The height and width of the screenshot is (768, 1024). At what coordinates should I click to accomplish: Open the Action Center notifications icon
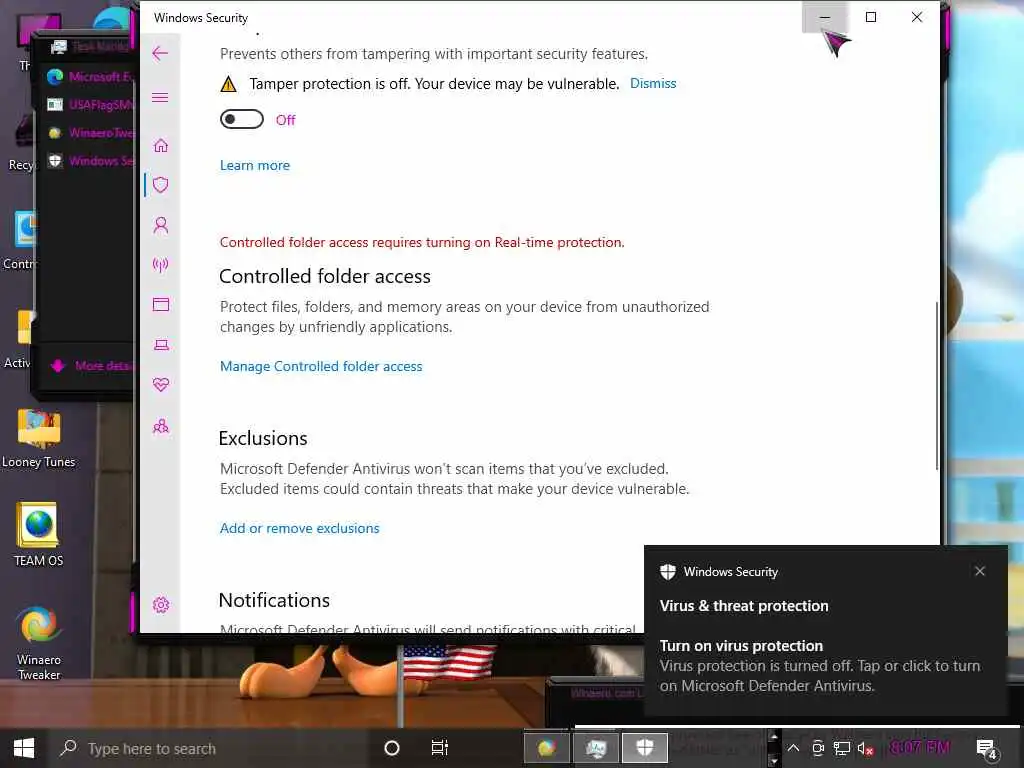click(987, 749)
